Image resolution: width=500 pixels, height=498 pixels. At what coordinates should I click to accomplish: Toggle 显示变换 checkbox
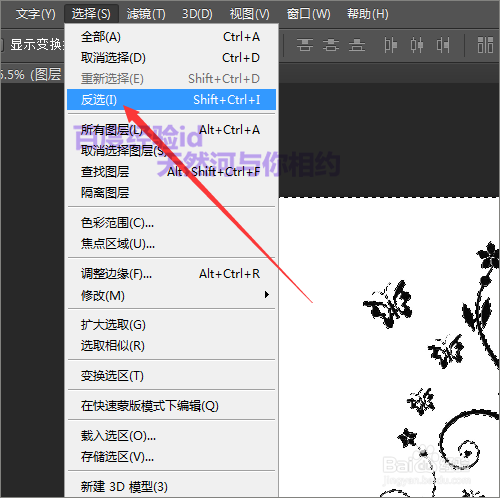[1, 44]
